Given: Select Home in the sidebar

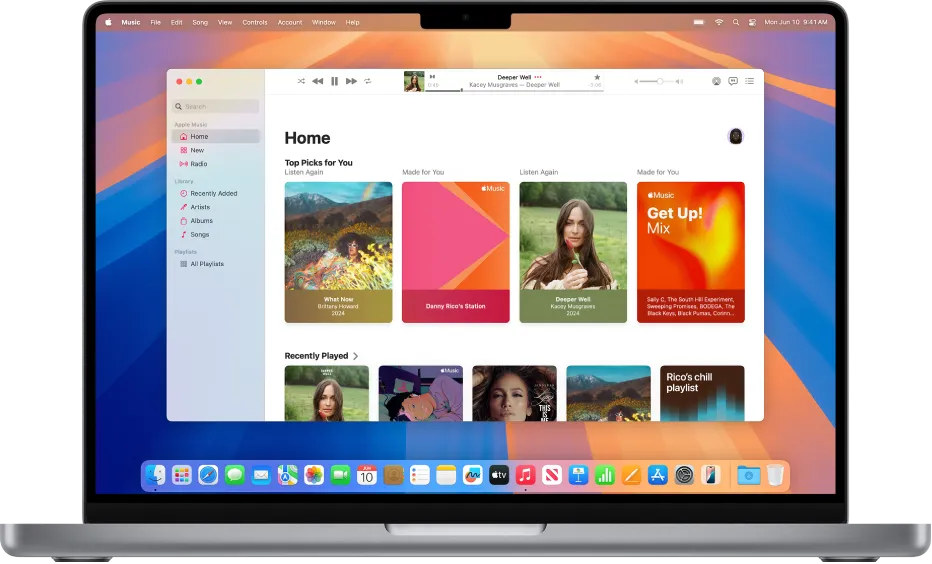Looking at the screenshot, I should pyautogui.click(x=216, y=137).
